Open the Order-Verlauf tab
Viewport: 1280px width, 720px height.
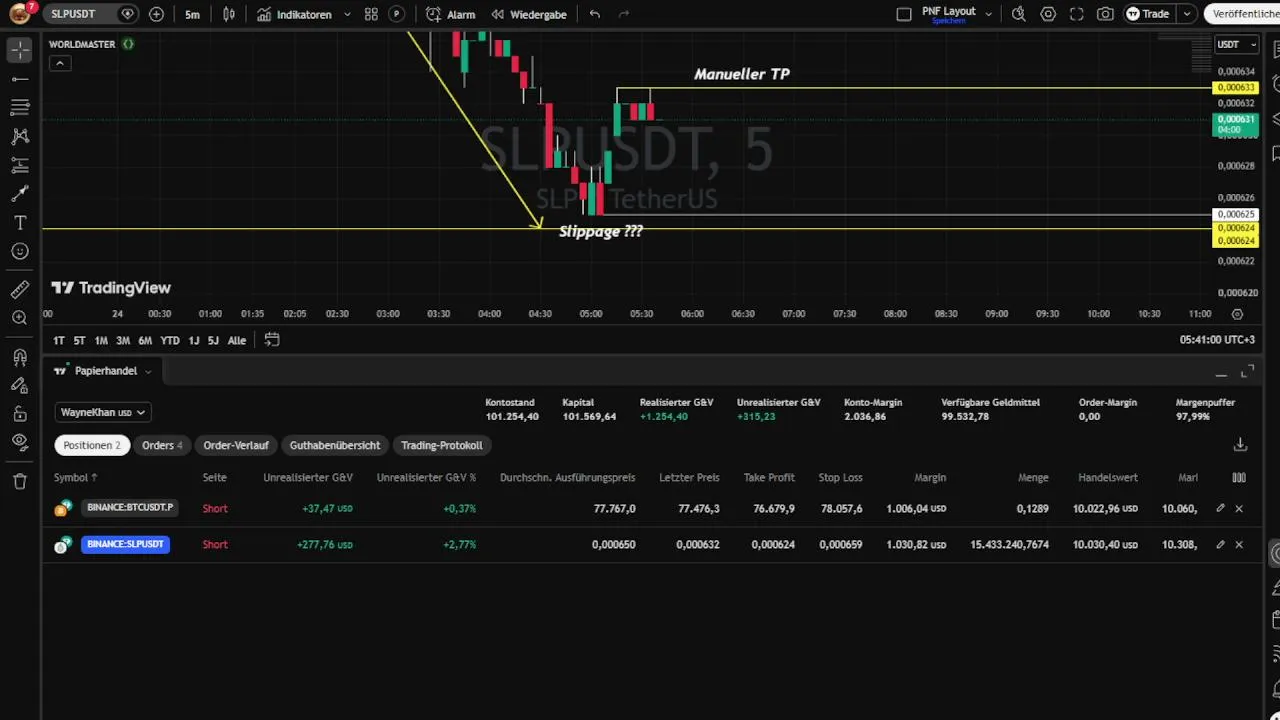coord(236,445)
